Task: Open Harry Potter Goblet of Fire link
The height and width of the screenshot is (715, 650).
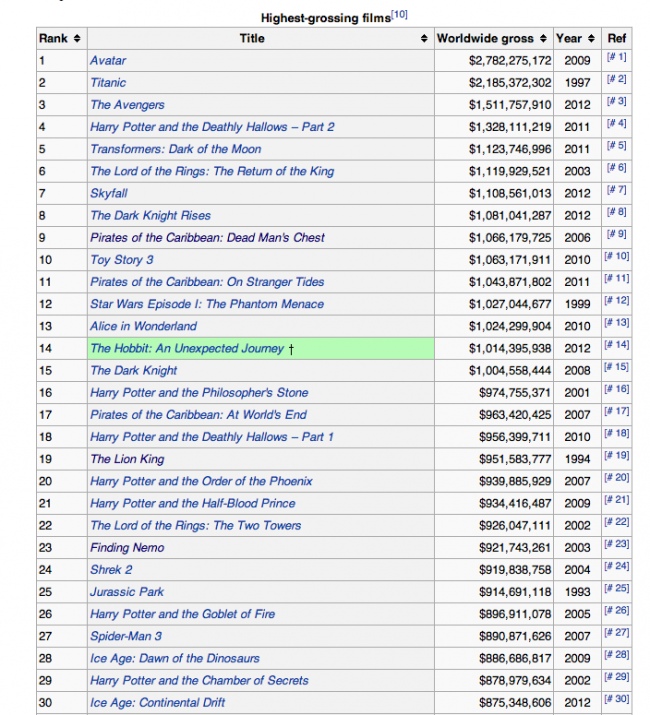Action: (x=182, y=614)
